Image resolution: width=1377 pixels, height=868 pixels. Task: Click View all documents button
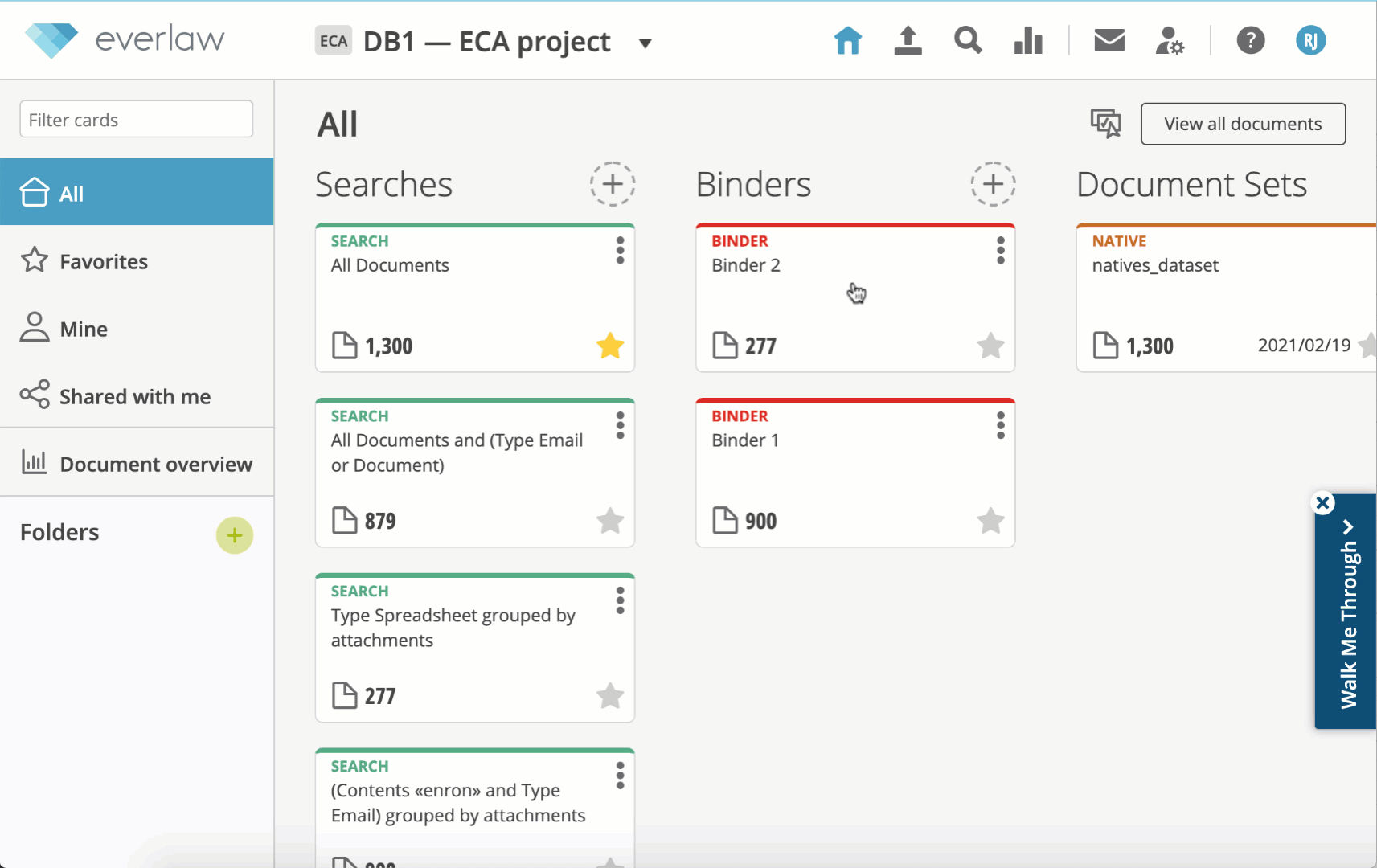[1243, 124]
